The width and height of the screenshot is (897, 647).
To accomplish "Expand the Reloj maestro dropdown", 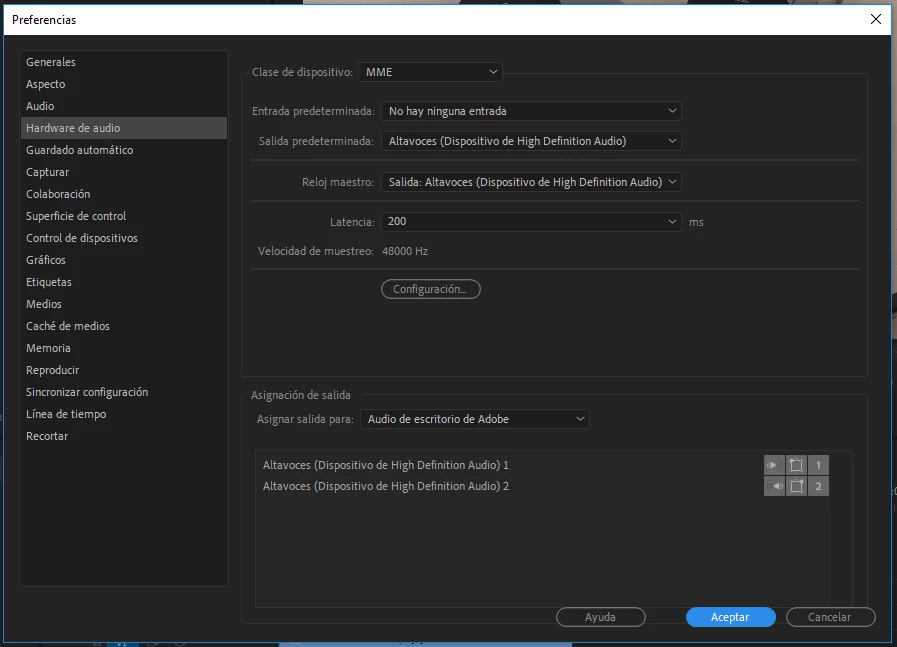I will pos(531,182).
